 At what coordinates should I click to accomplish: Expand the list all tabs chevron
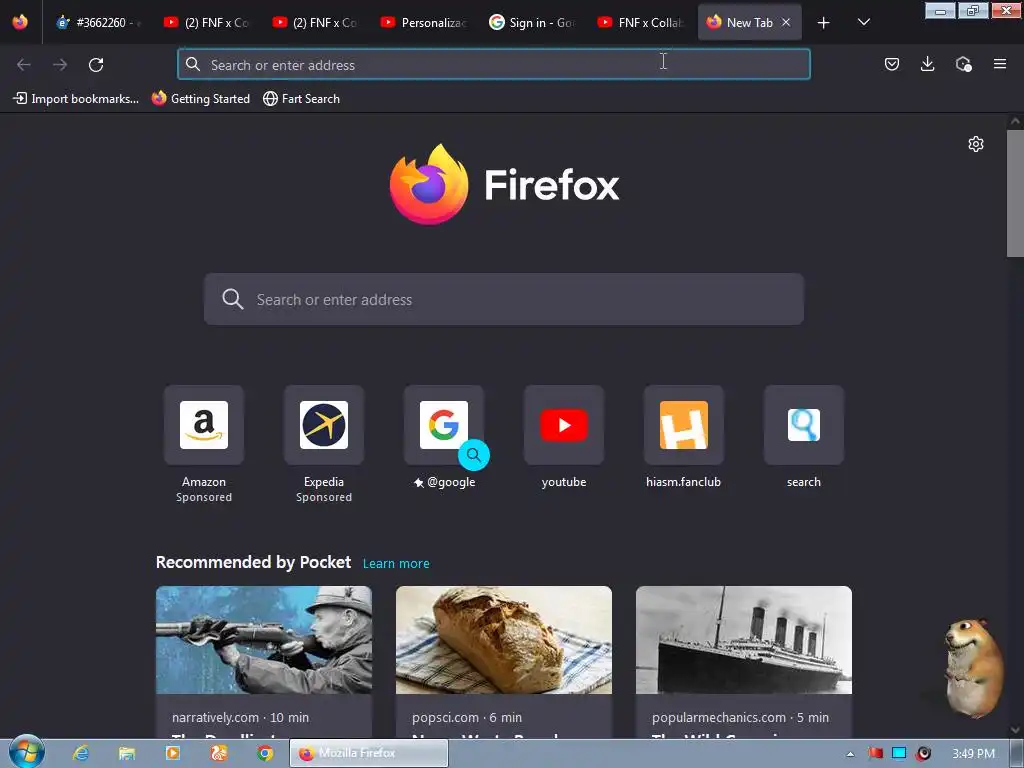[x=863, y=22]
